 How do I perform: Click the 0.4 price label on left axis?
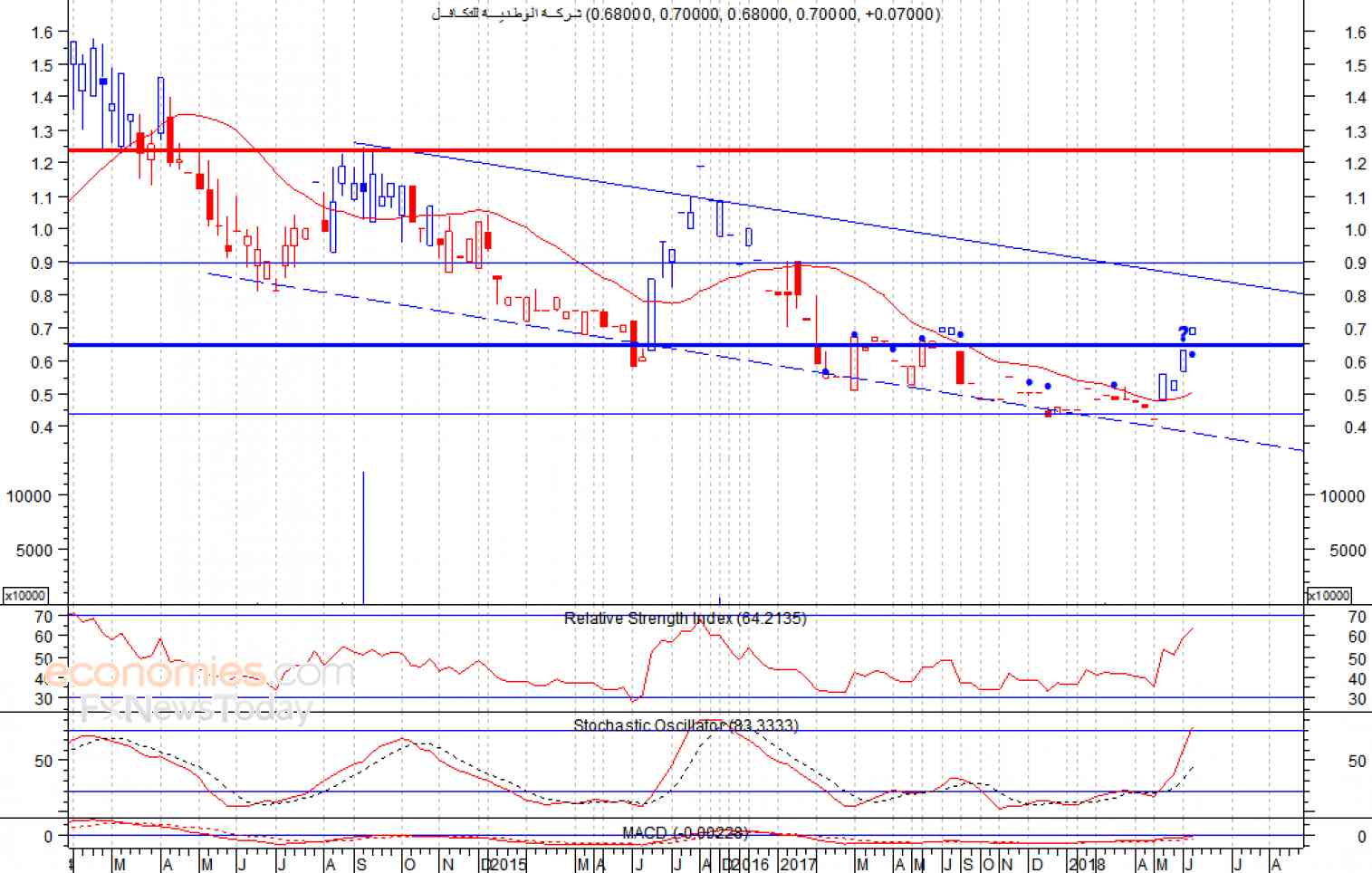(42, 427)
